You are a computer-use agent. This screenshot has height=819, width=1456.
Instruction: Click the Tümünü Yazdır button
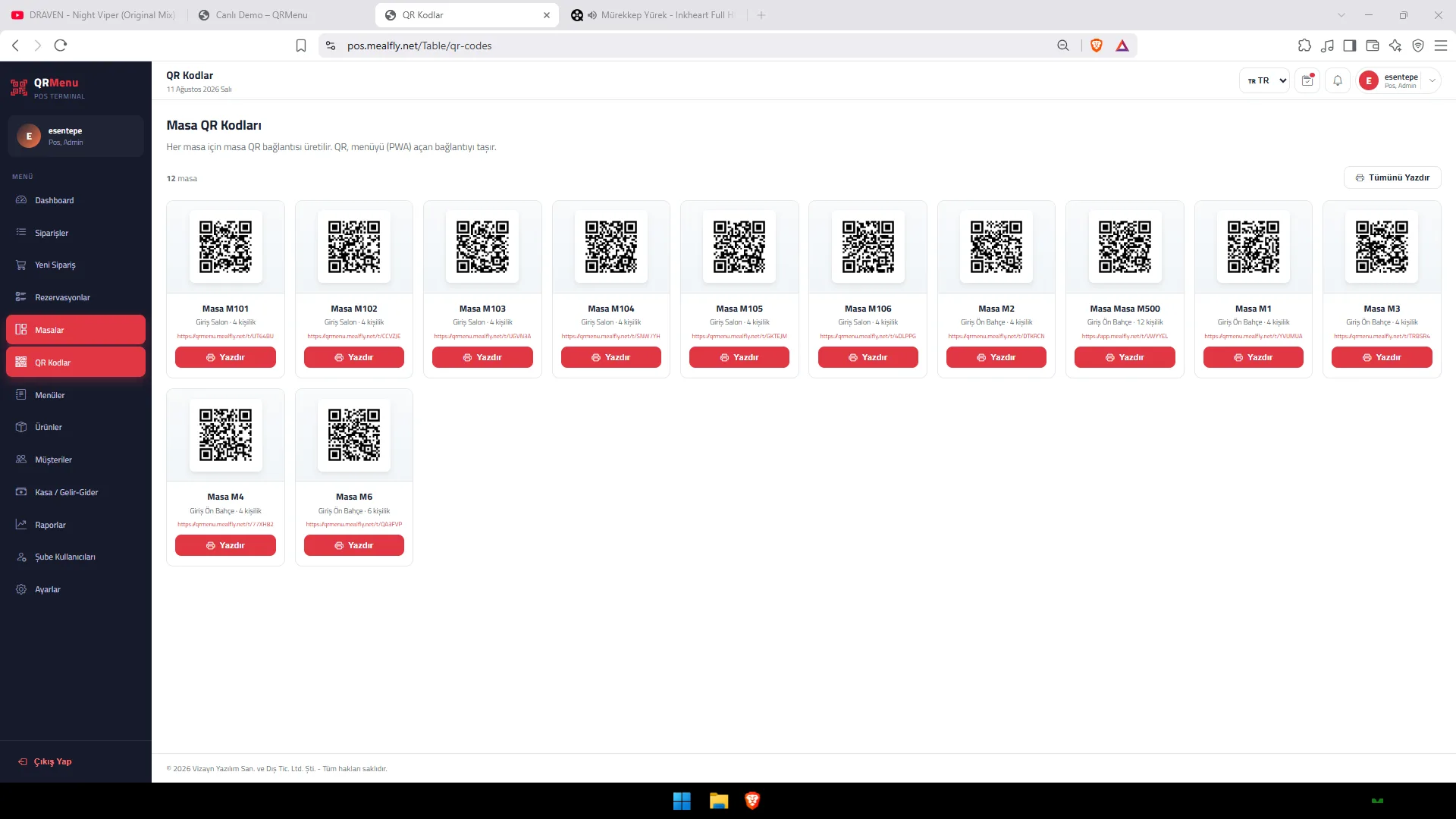1392,177
